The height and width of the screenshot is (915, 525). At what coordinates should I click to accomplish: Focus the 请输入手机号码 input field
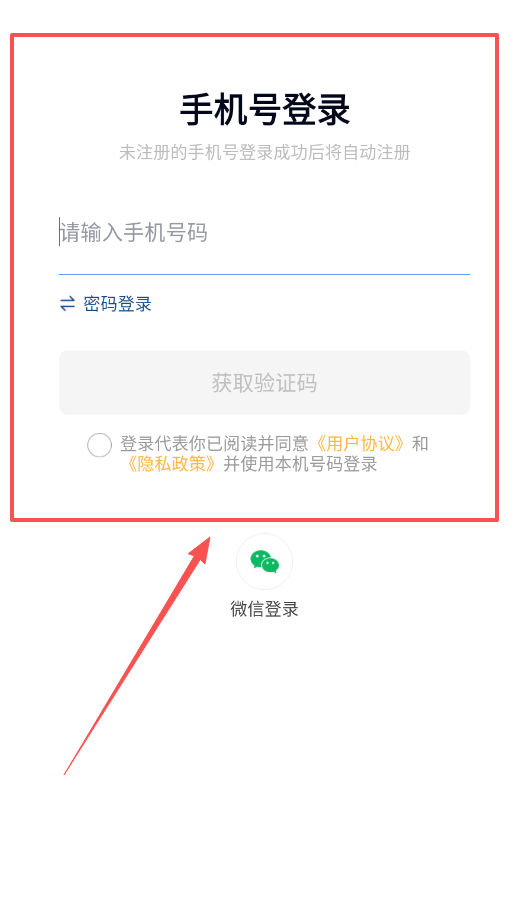coord(264,233)
